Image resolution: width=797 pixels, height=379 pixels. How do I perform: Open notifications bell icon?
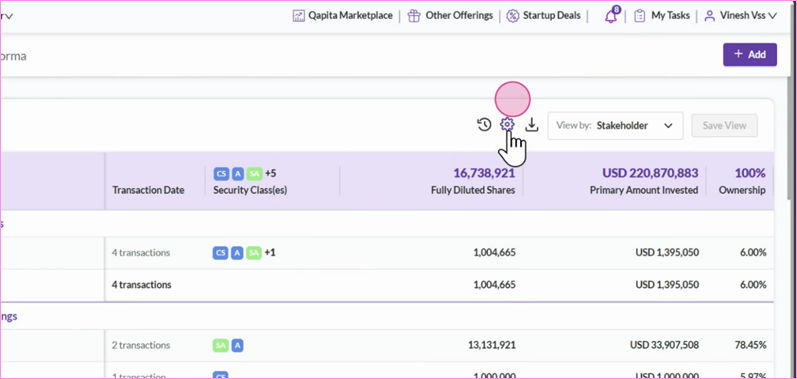click(611, 16)
